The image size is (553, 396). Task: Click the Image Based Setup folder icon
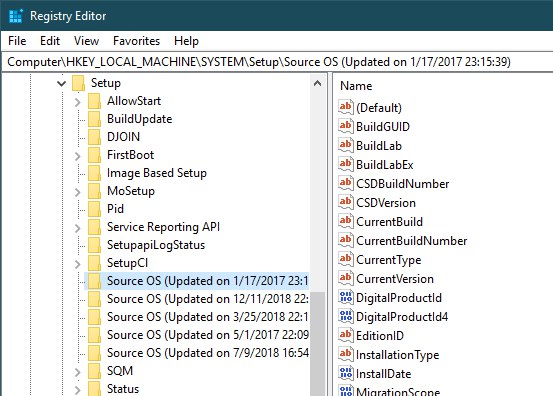[94, 173]
